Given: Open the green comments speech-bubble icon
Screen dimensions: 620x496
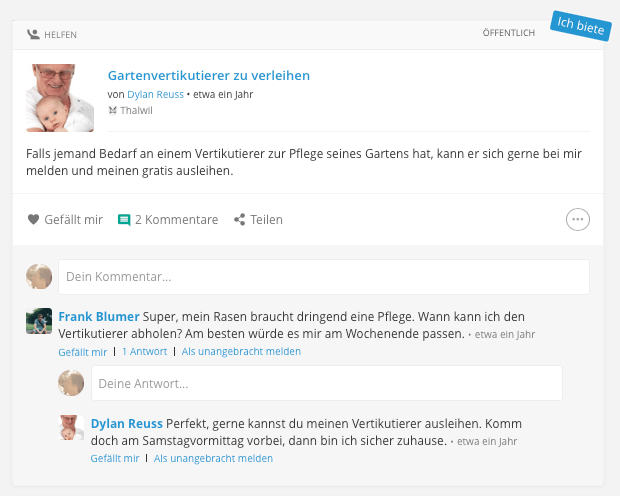Looking at the screenshot, I should click(124, 220).
